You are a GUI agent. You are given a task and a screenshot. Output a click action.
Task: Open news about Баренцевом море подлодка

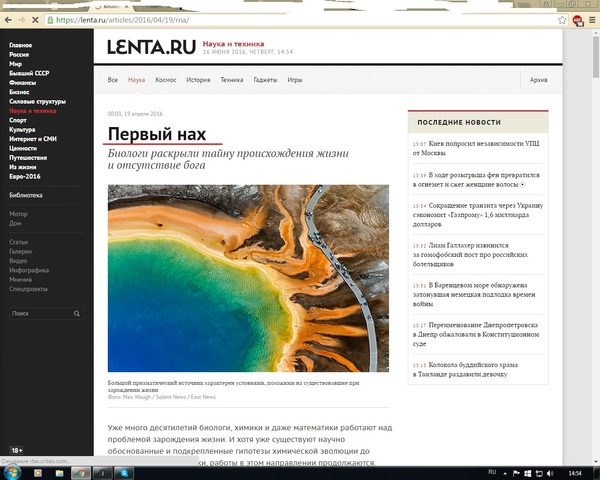[x=474, y=294]
